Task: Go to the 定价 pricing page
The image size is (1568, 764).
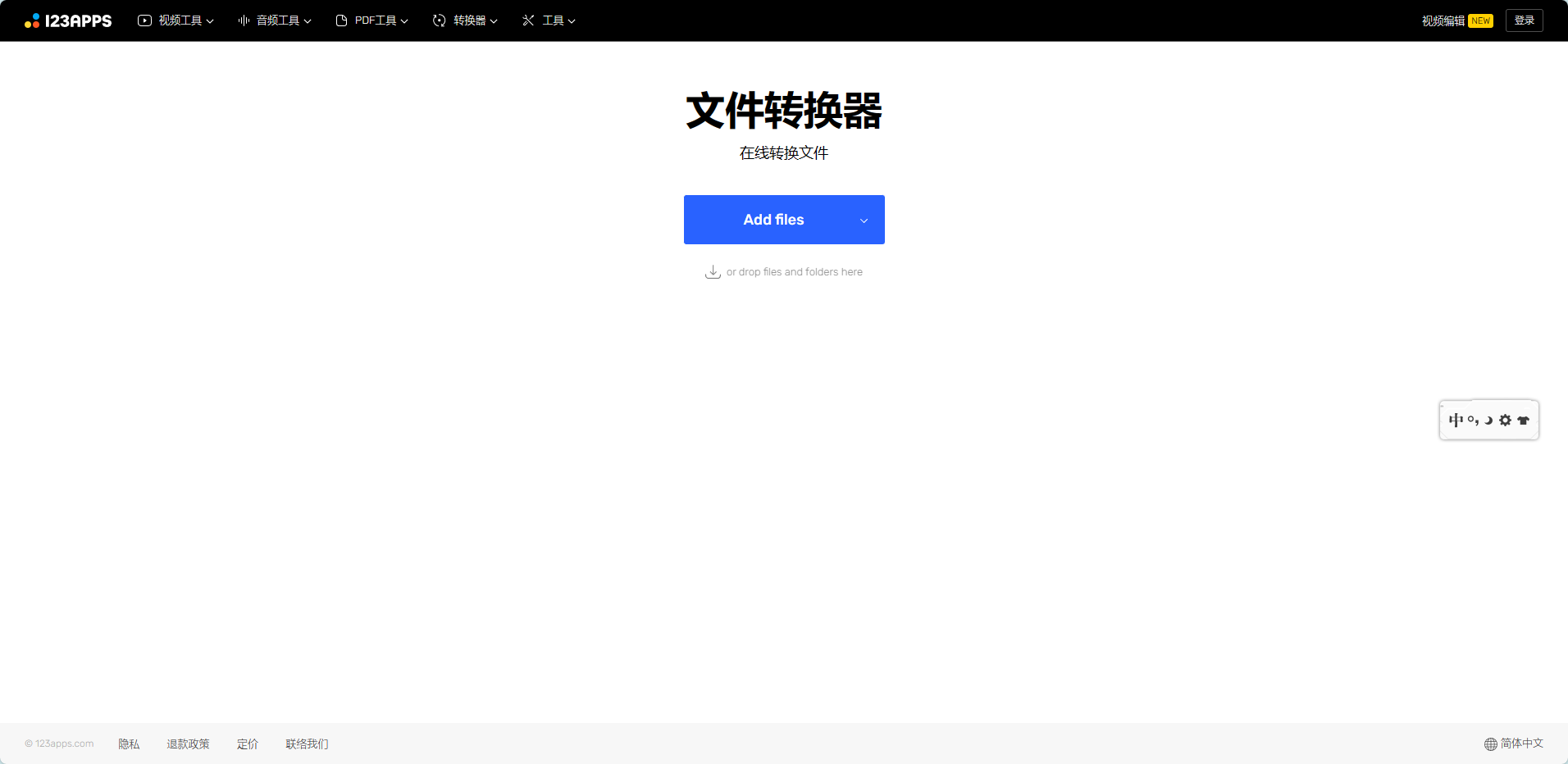Action: (x=247, y=744)
